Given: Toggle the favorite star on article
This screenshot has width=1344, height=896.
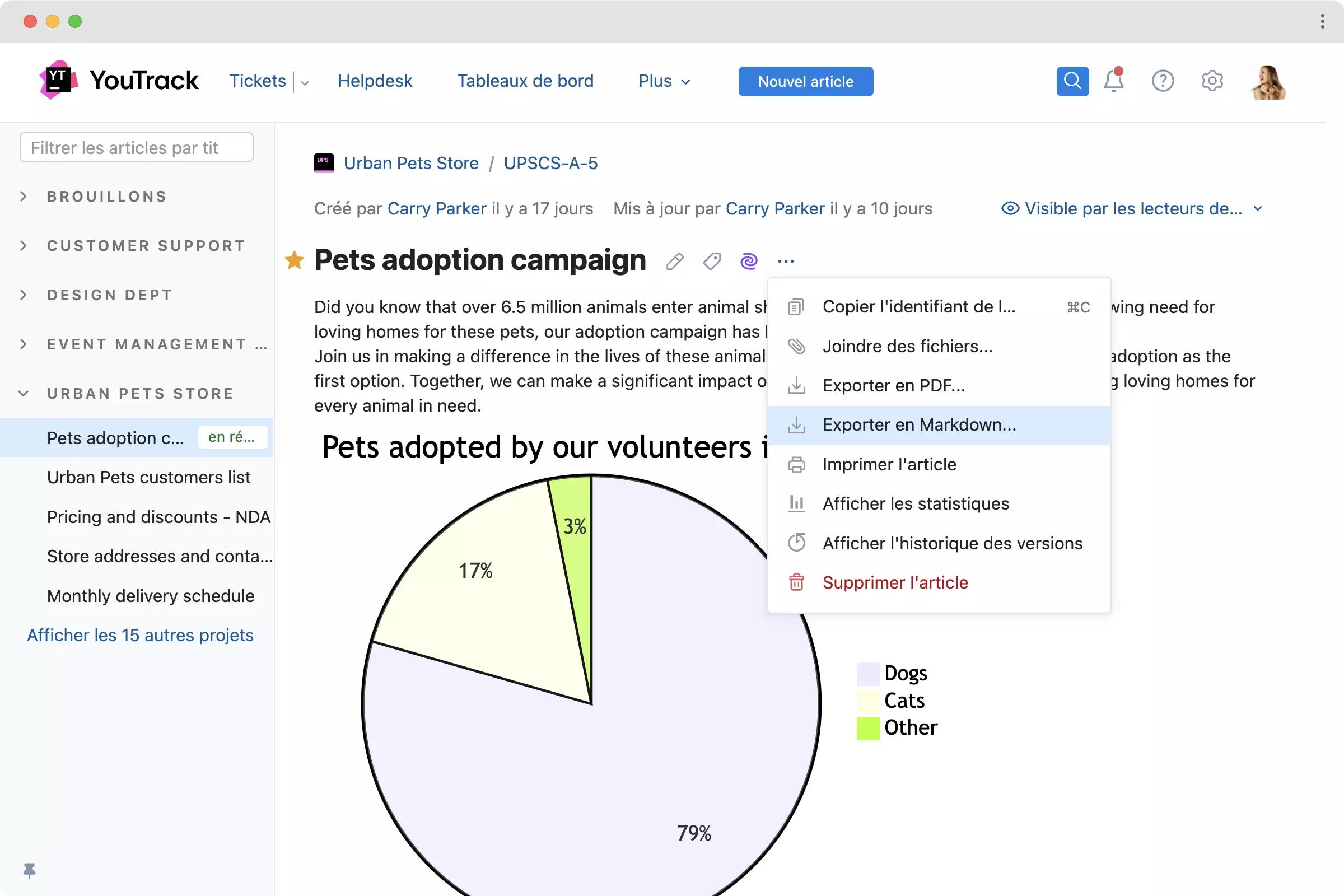Looking at the screenshot, I should [x=295, y=260].
